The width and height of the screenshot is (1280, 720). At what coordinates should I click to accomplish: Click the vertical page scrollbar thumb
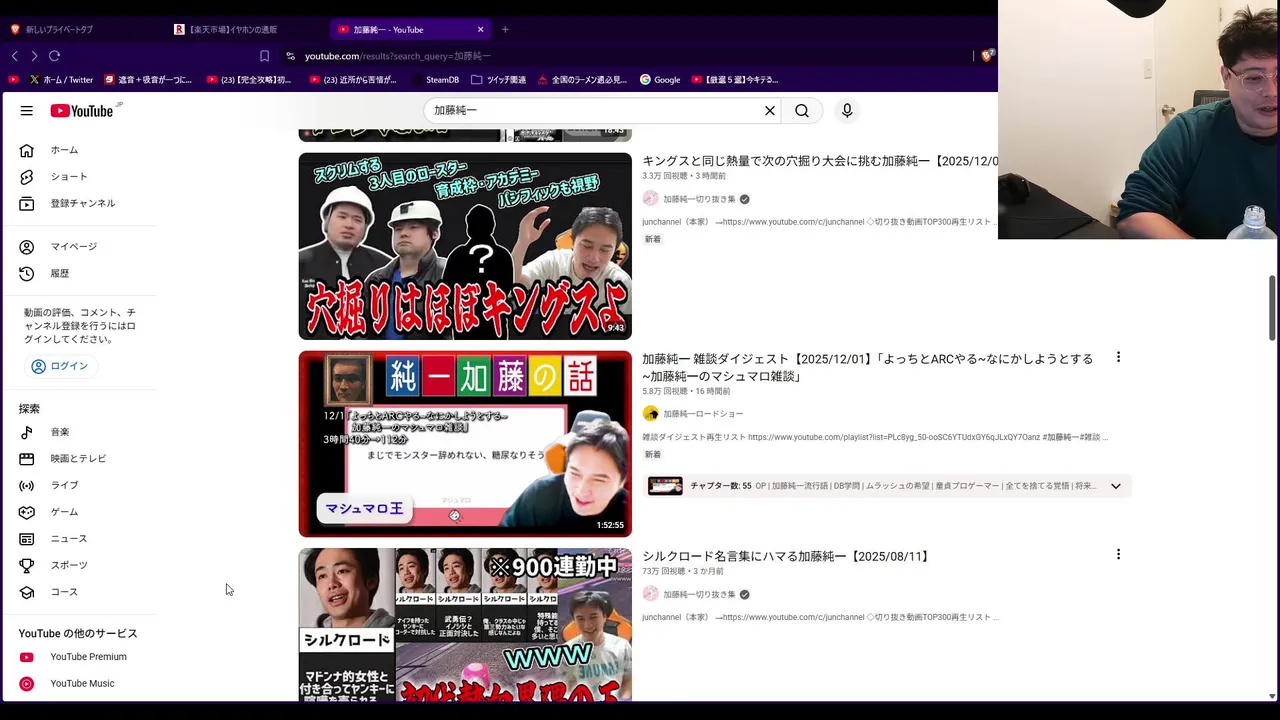pyautogui.click(x=1272, y=308)
